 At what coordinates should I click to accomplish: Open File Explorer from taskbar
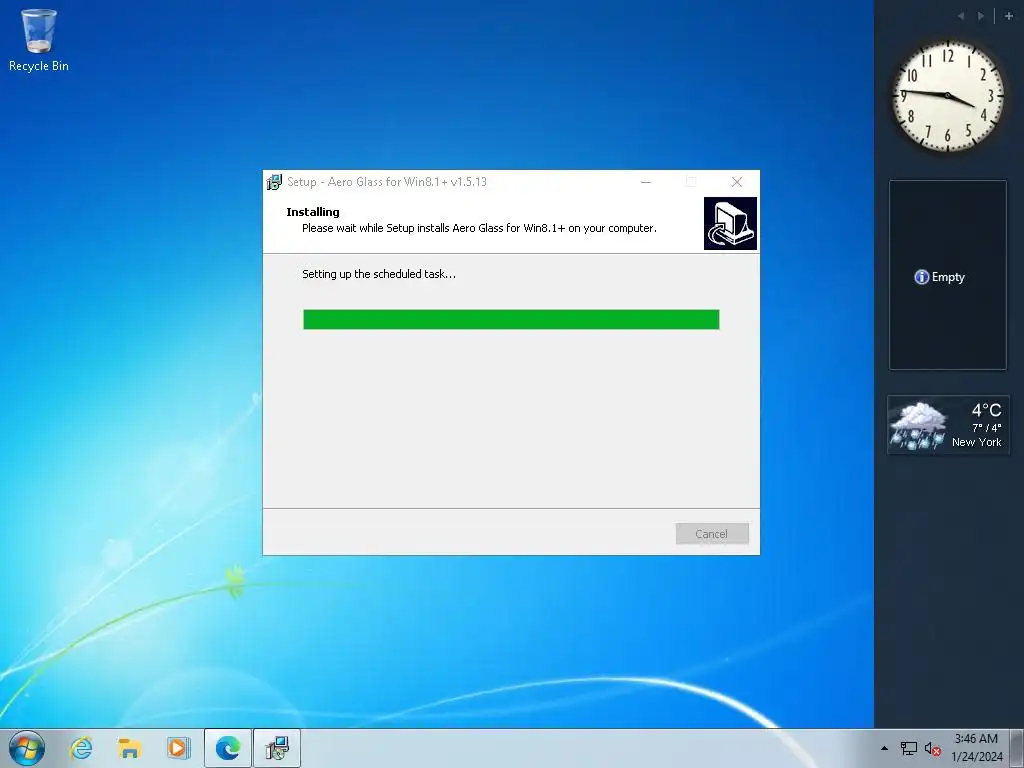click(x=130, y=748)
